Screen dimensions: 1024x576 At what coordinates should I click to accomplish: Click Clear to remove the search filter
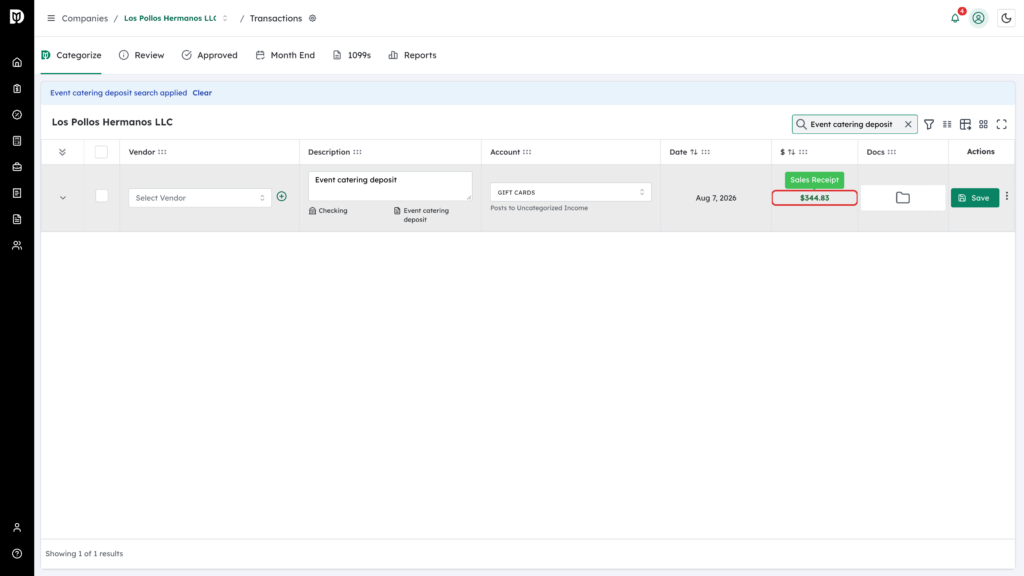click(202, 93)
